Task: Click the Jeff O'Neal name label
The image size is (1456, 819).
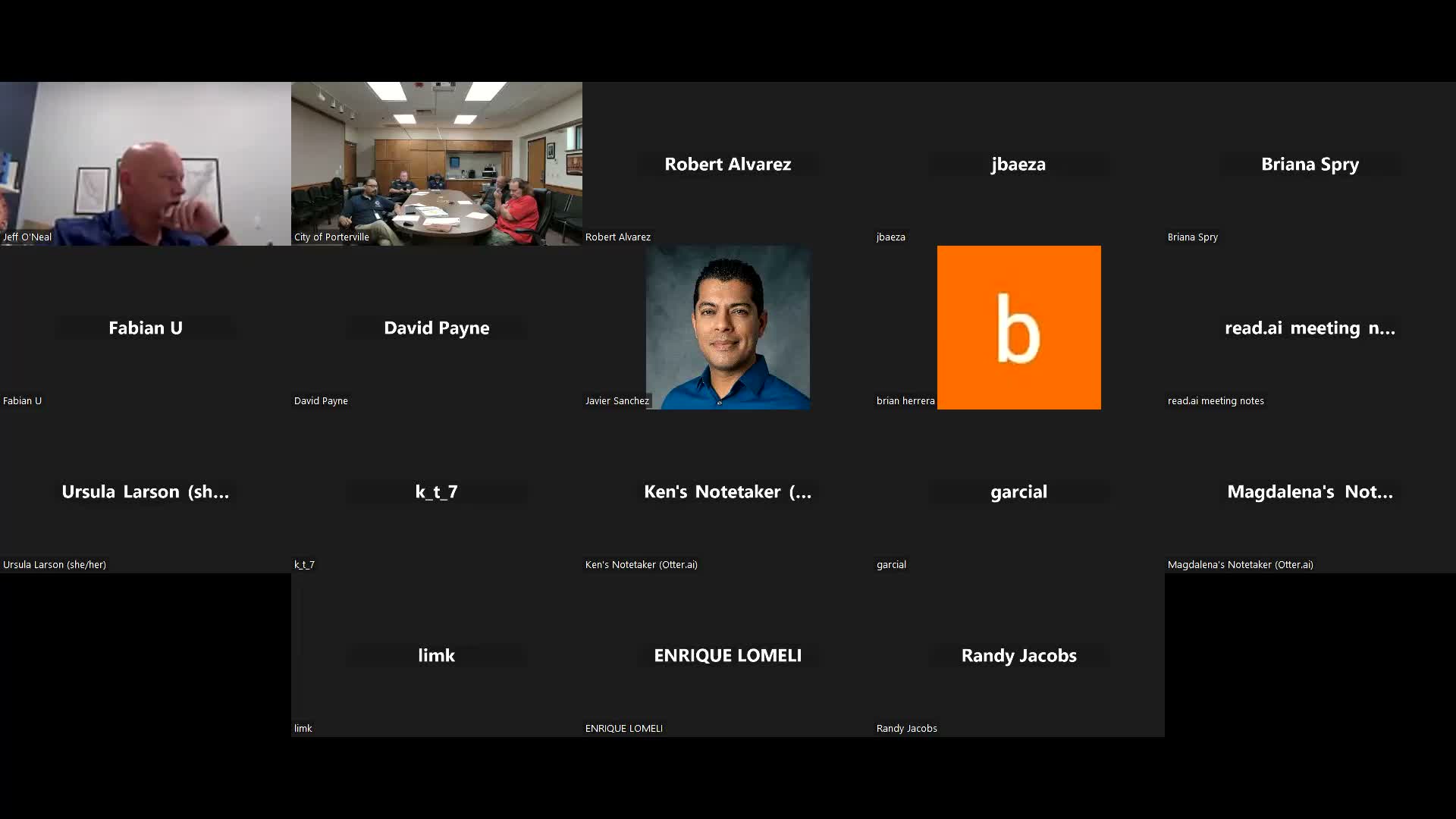Action: point(27,237)
